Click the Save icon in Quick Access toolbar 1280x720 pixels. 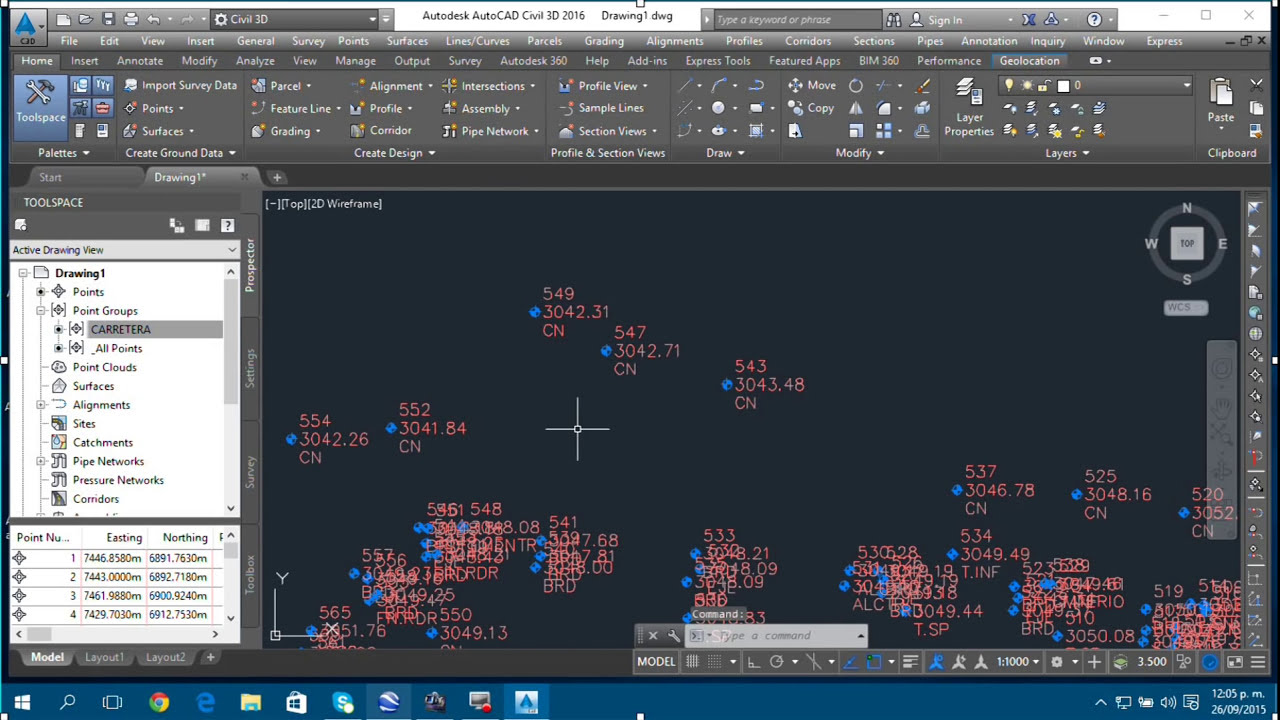109,19
